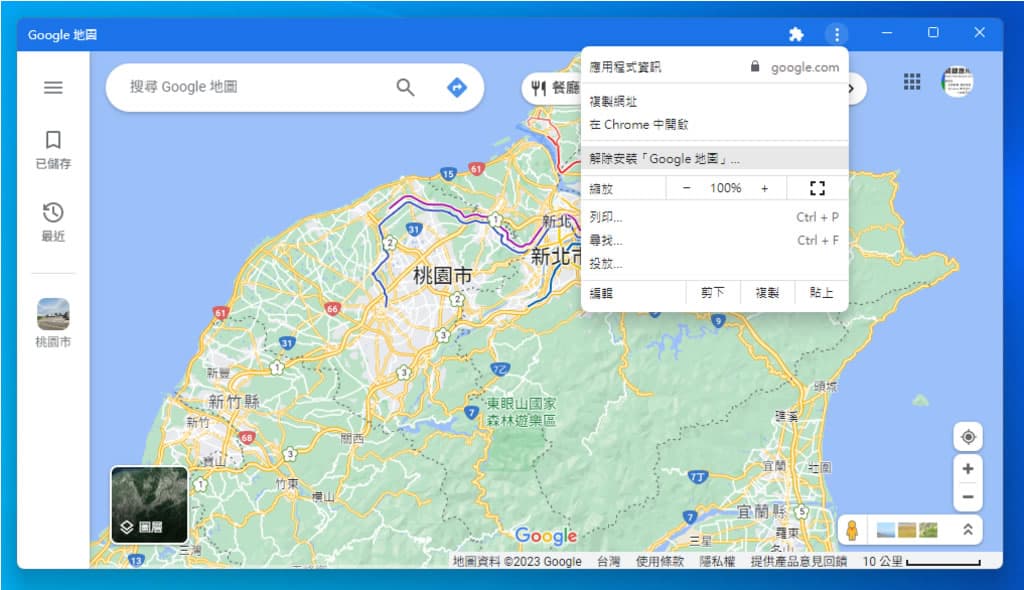The width and height of the screenshot is (1024, 590).
Task: Maximize the Google 地圖 window
Action: pos(933,33)
